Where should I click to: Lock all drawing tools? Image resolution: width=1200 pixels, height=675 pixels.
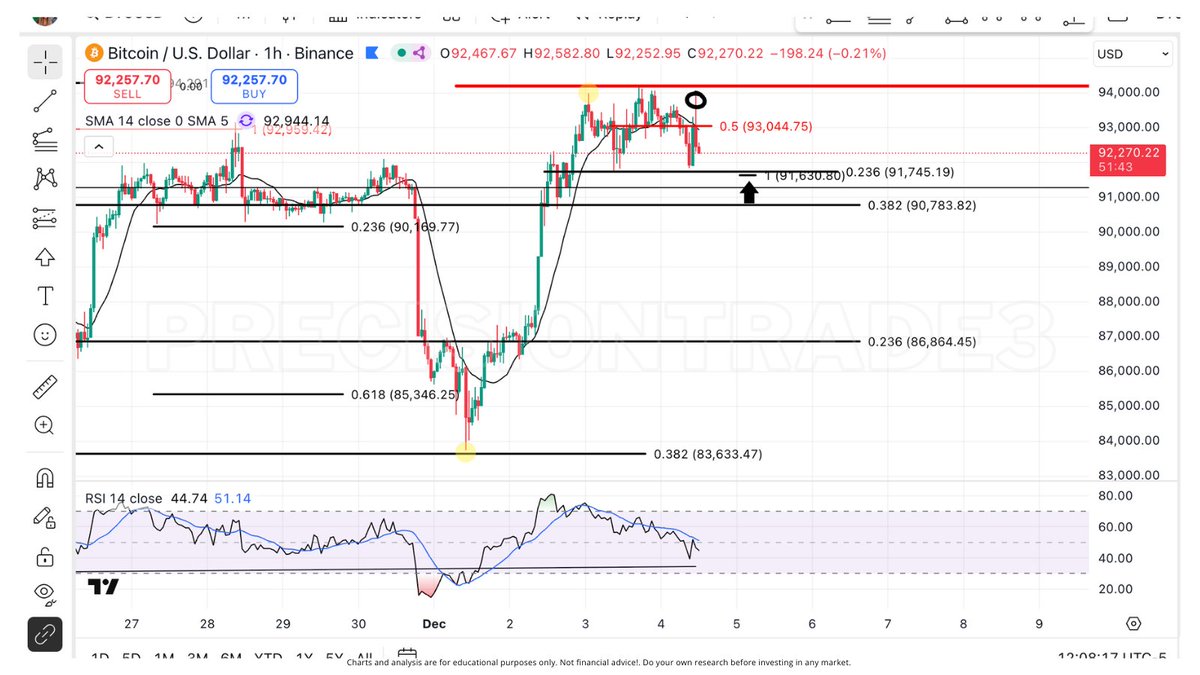coord(45,556)
